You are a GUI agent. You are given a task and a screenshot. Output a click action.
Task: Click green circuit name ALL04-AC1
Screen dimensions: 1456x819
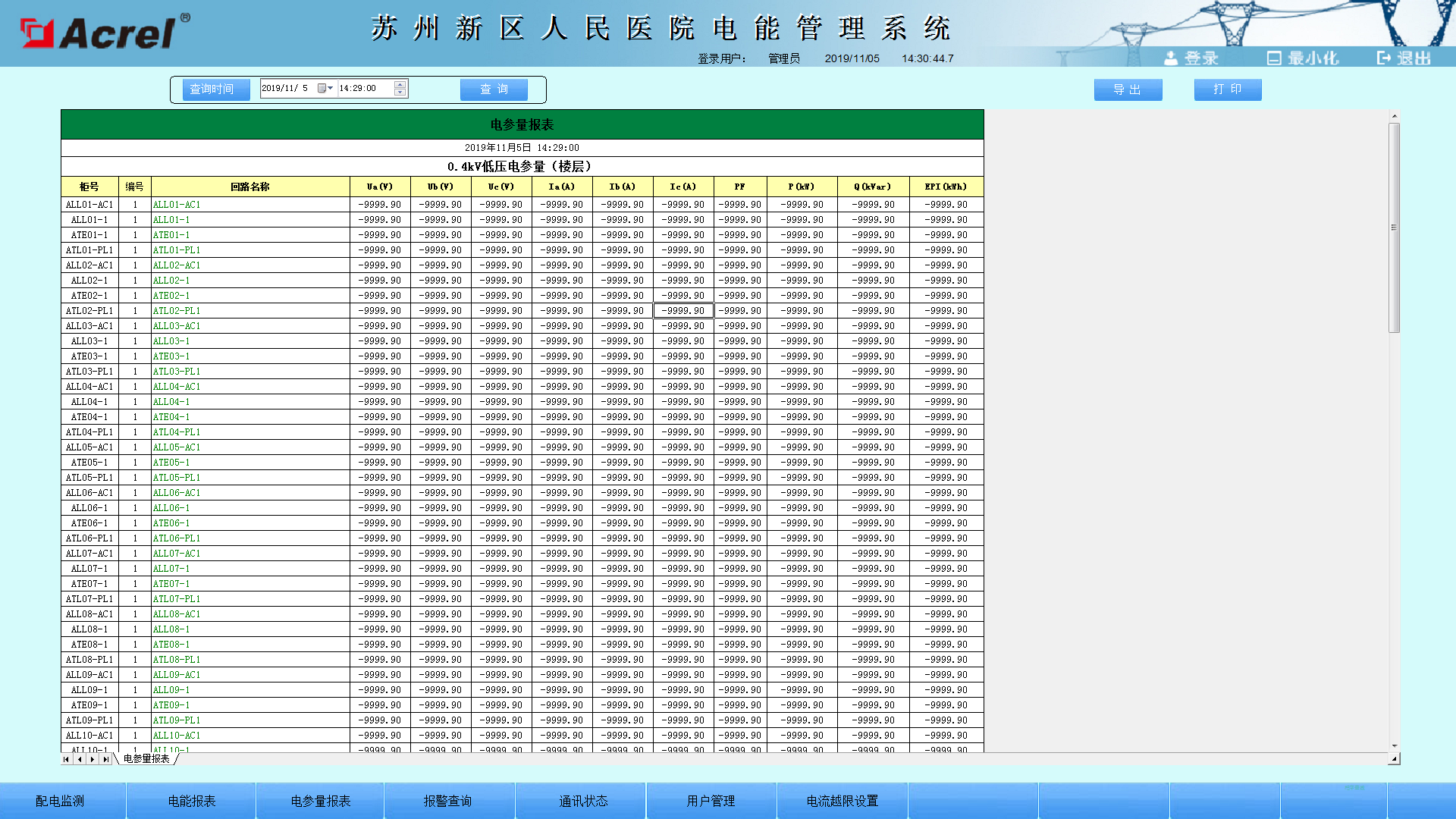177,387
